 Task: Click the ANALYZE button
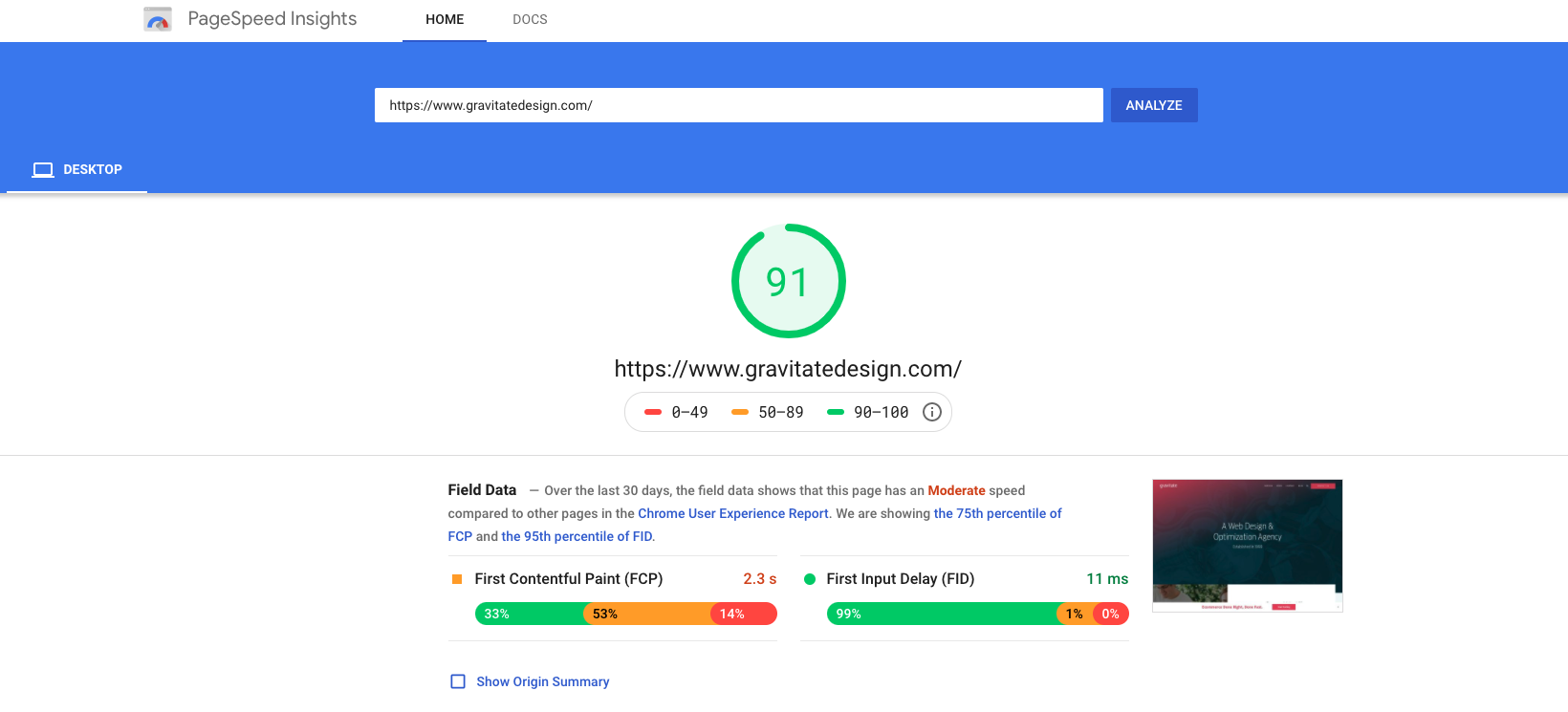(1154, 105)
